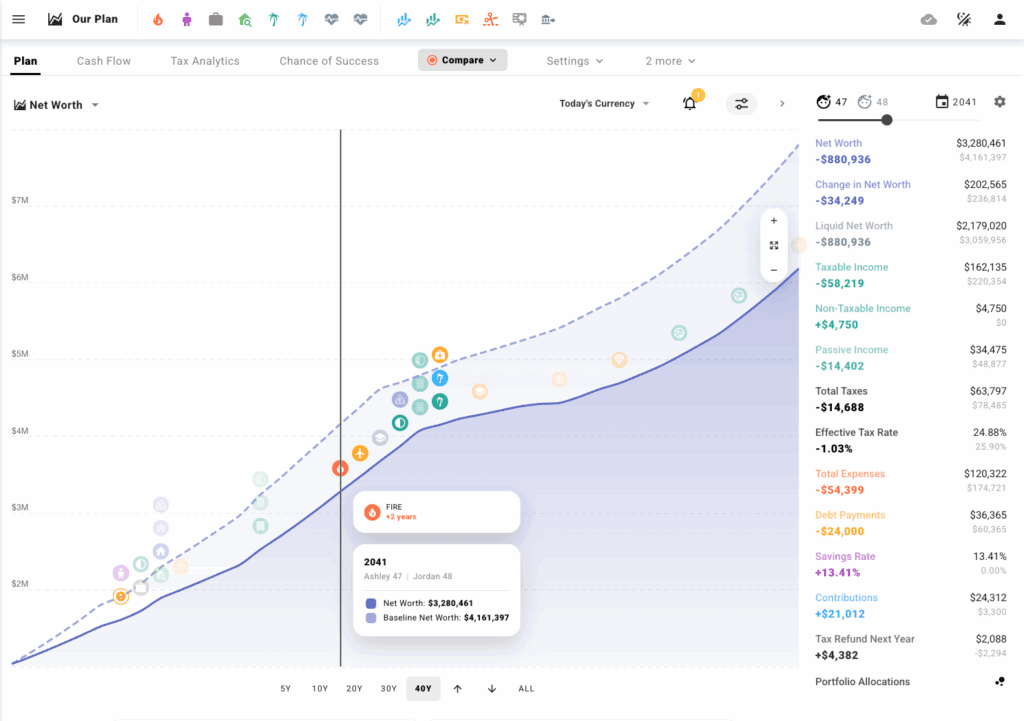
Task: Expand the Compare dropdown
Action: click(x=462, y=60)
